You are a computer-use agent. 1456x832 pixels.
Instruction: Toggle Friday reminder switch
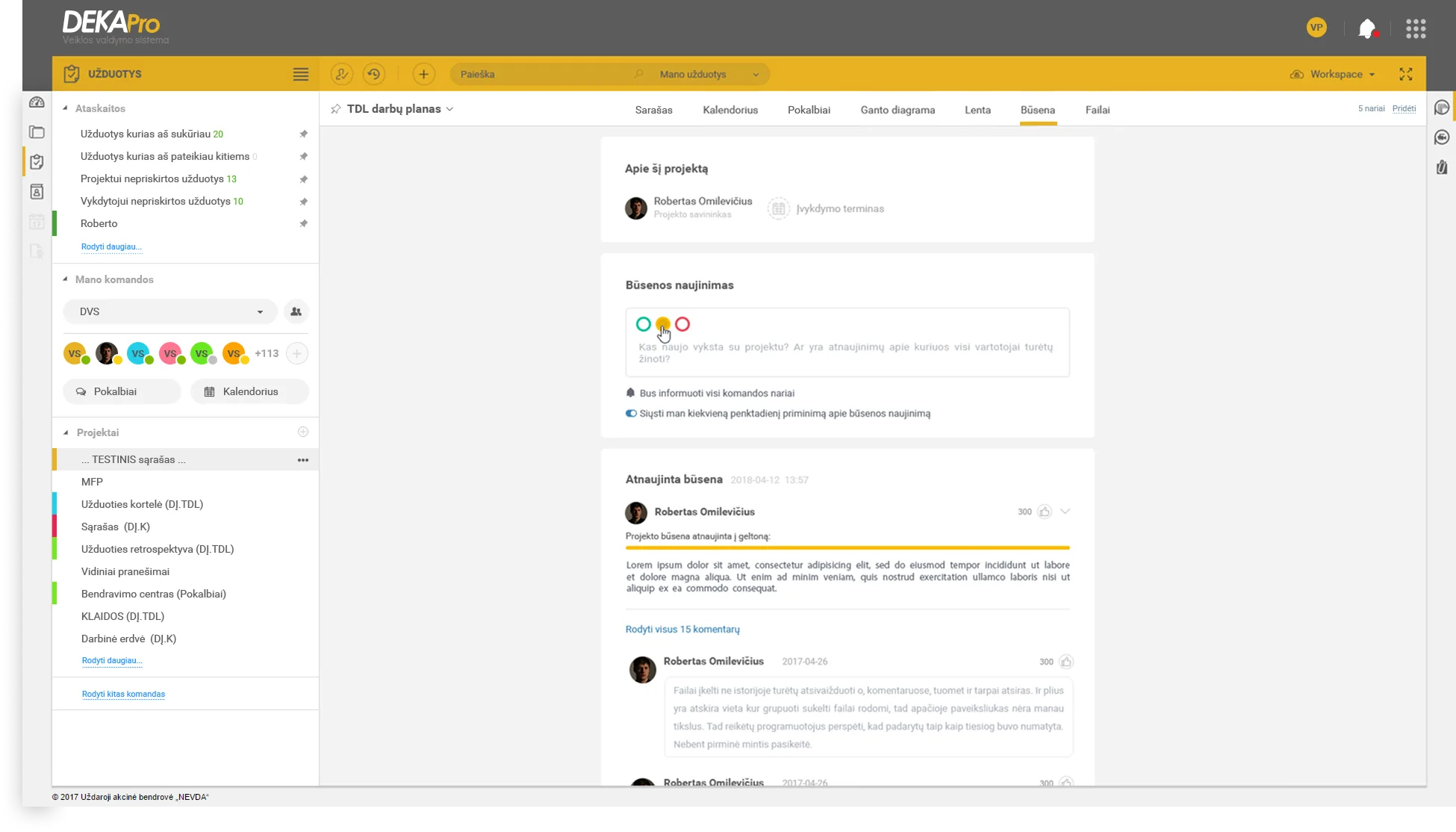[631, 414]
